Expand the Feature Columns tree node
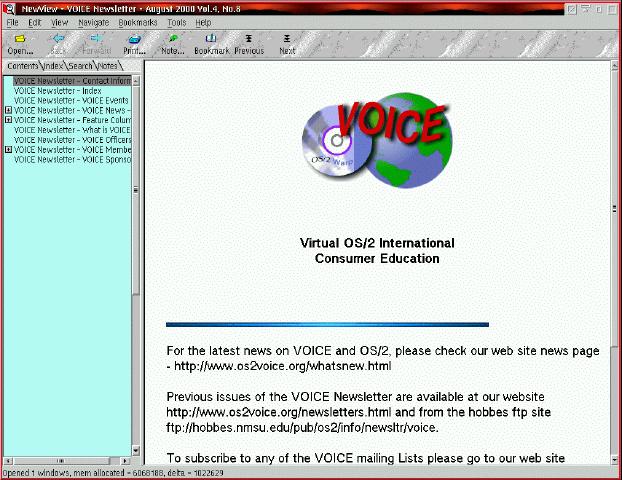This screenshot has width=622, height=480. point(8,120)
